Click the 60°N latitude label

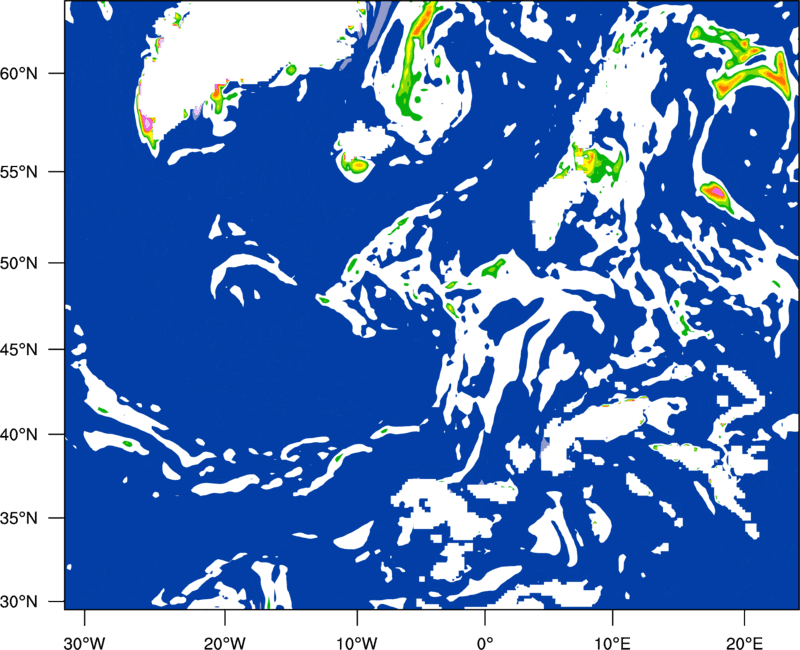(19, 73)
